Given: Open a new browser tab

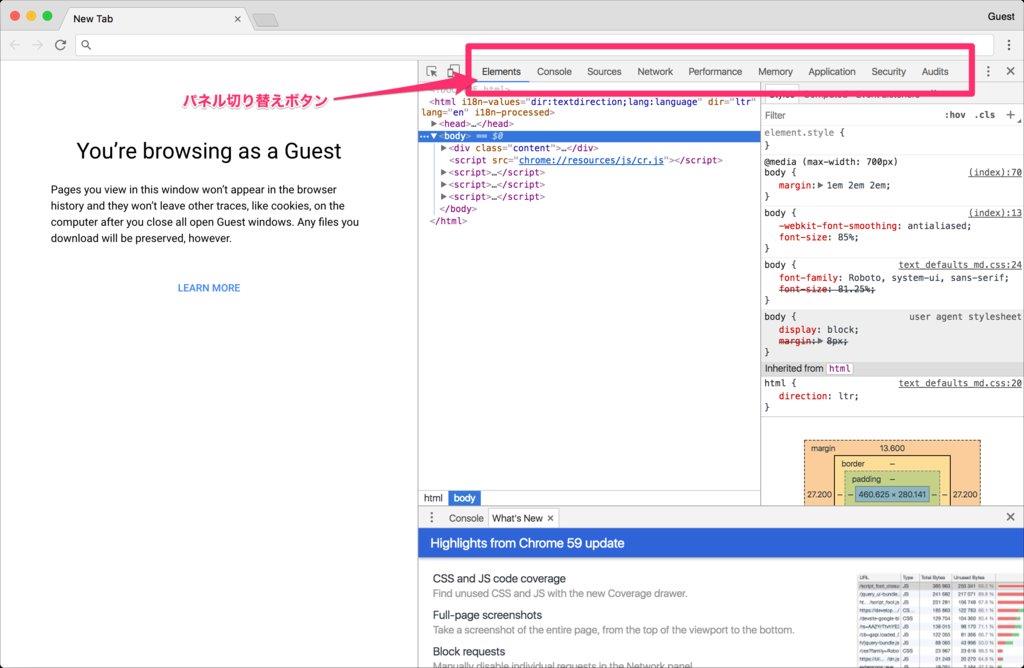Looking at the screenshot, I should point(265,20).
